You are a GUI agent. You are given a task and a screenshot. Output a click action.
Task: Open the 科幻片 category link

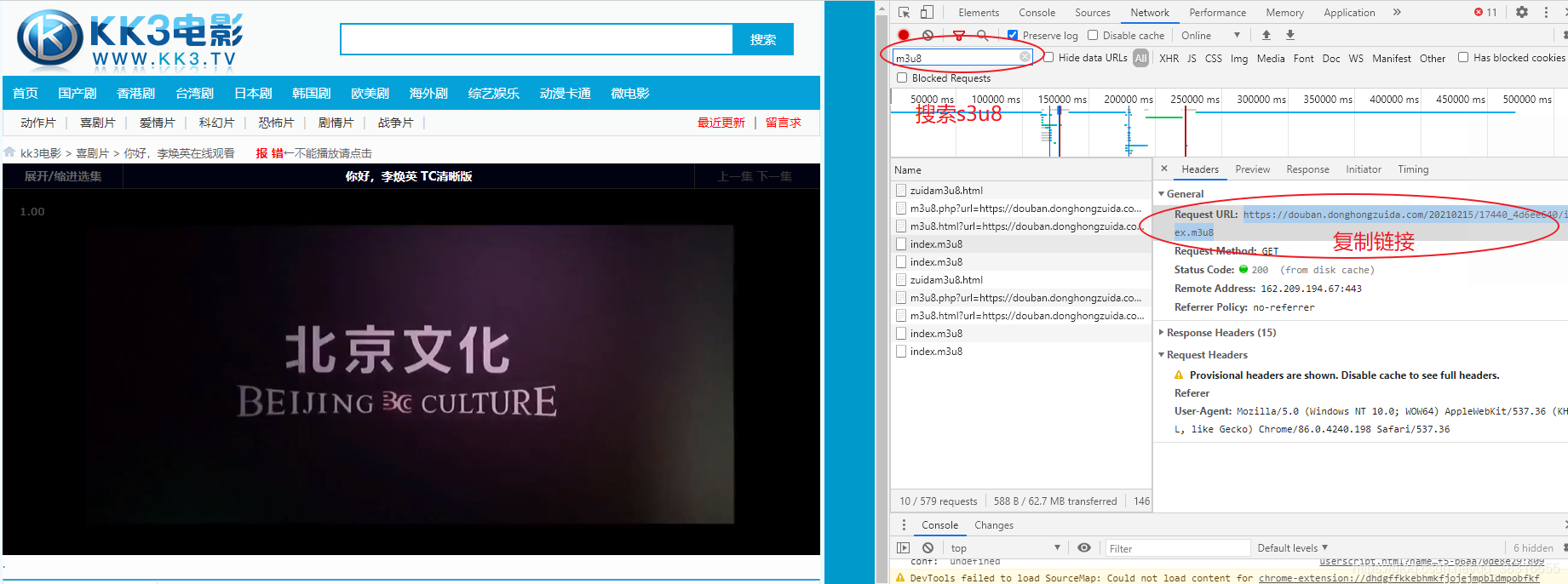click(x=216, y=123)
